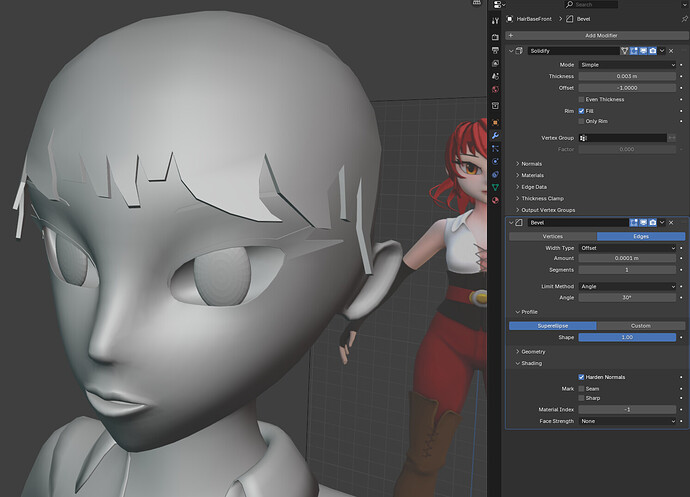
Task: Click the Bevel icon in breadcrumb
Action: point(570,19)
